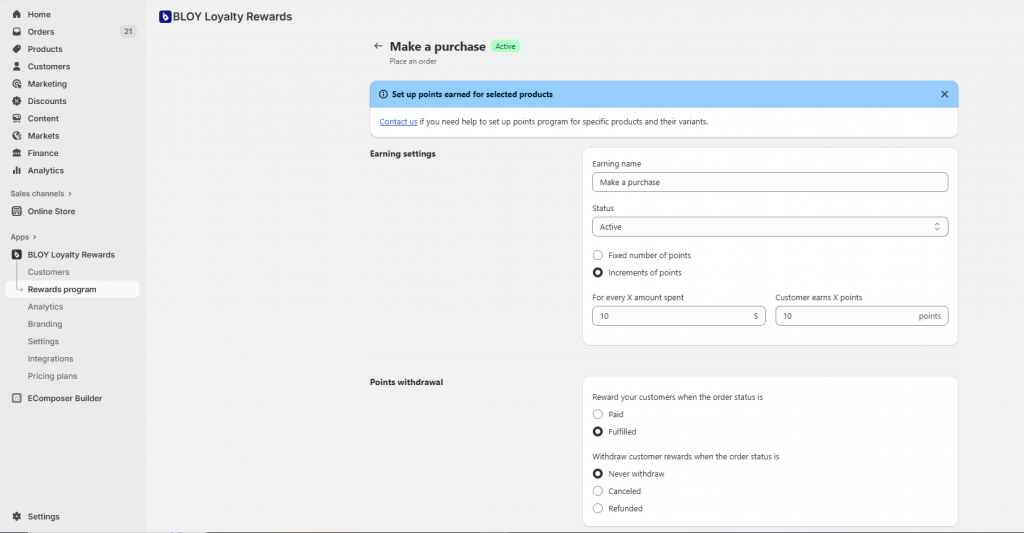Click the Home icon in sidebar
The height and width of the screenshot is (533, 1024).
pos(17,15)
